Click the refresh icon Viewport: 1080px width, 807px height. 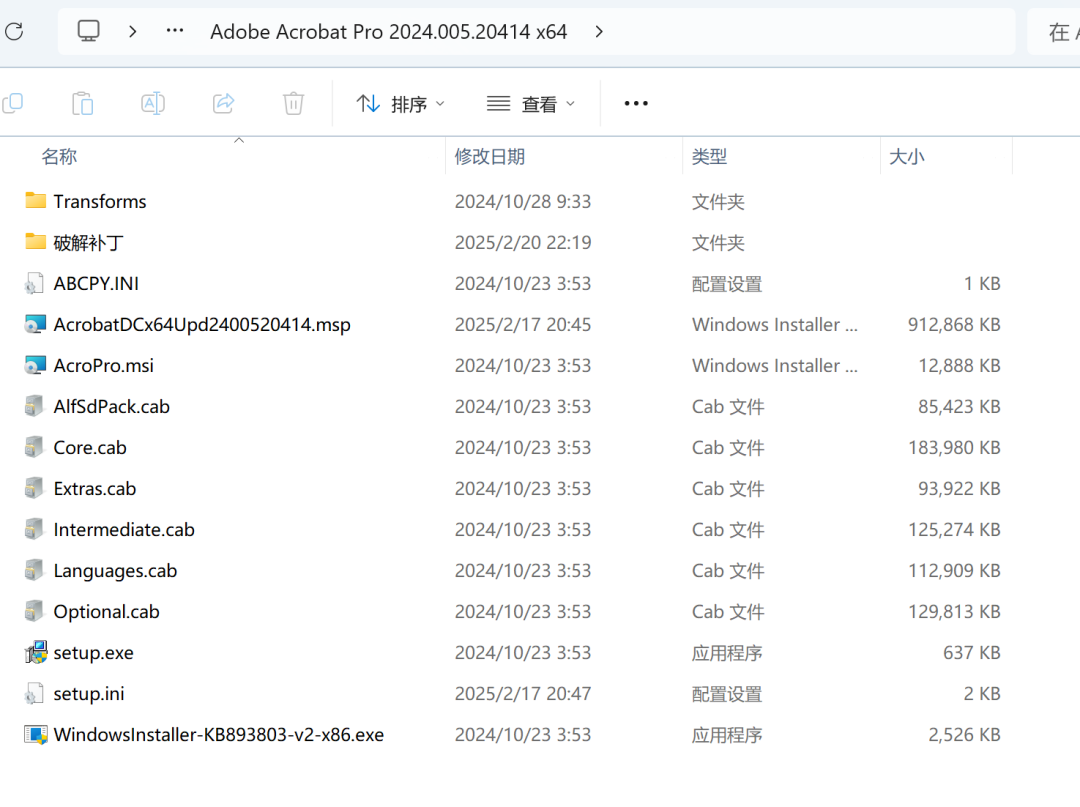[14, 32]
